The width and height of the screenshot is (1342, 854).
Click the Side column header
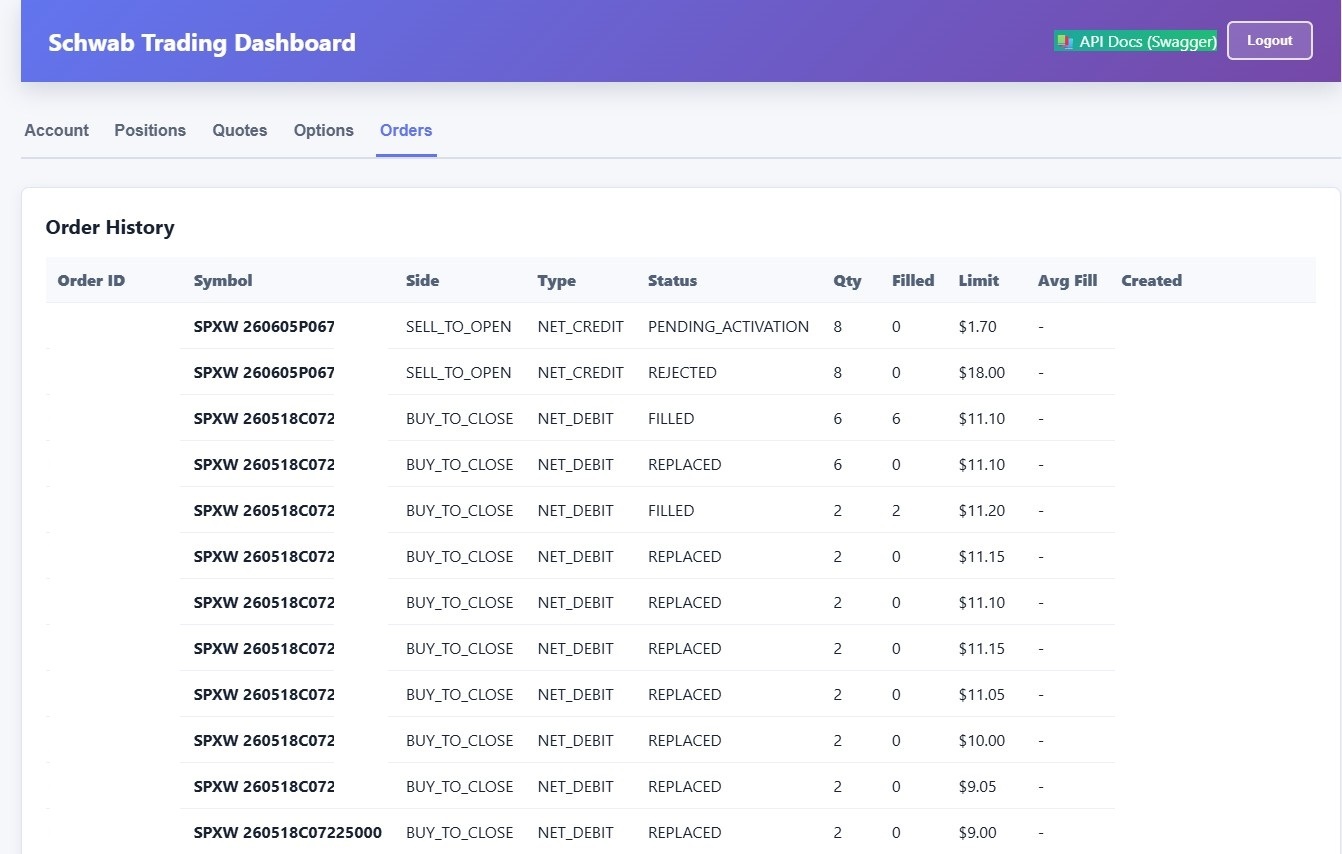click(422, 281)
